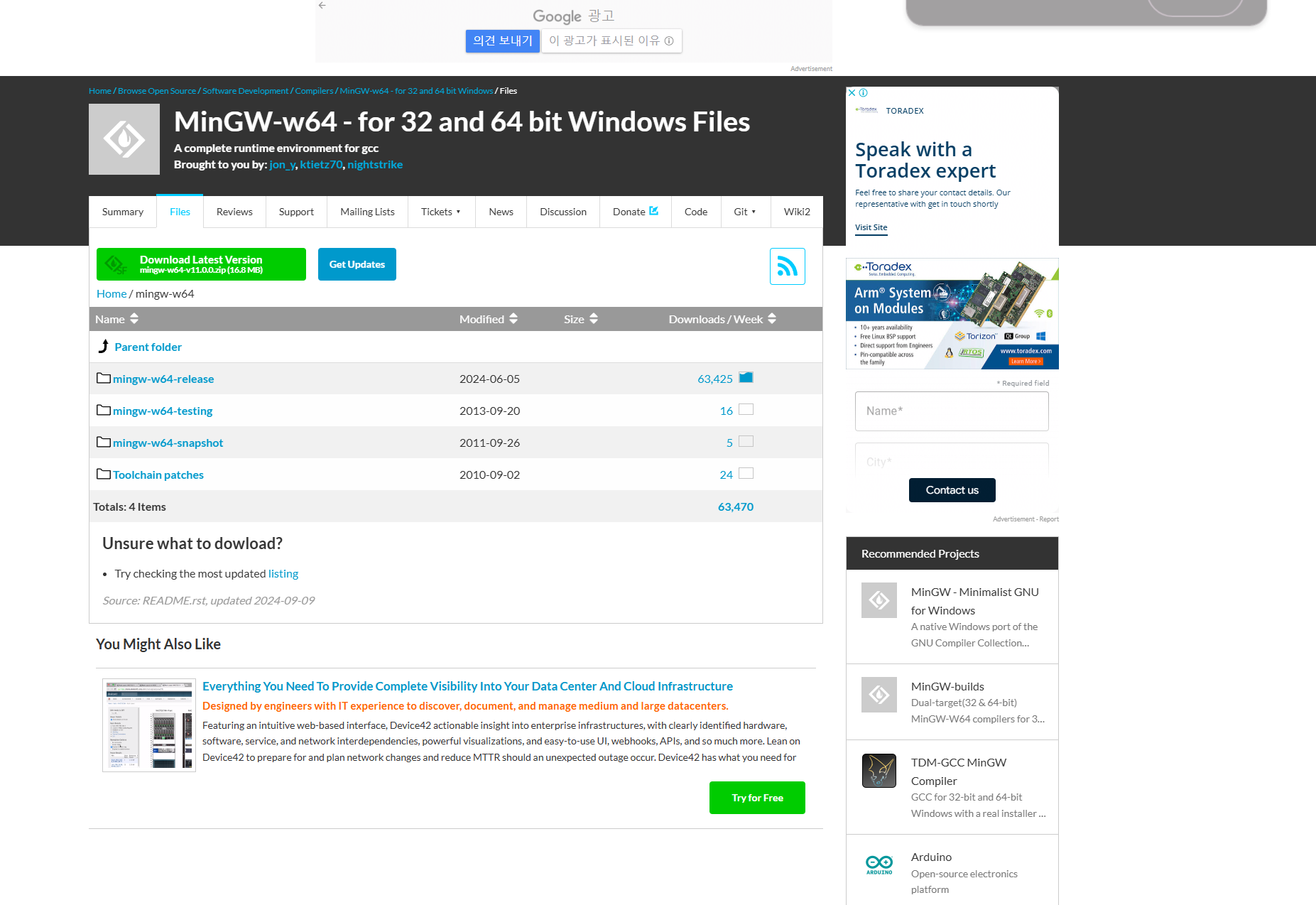Sort file list by Size

pos(581,319)
